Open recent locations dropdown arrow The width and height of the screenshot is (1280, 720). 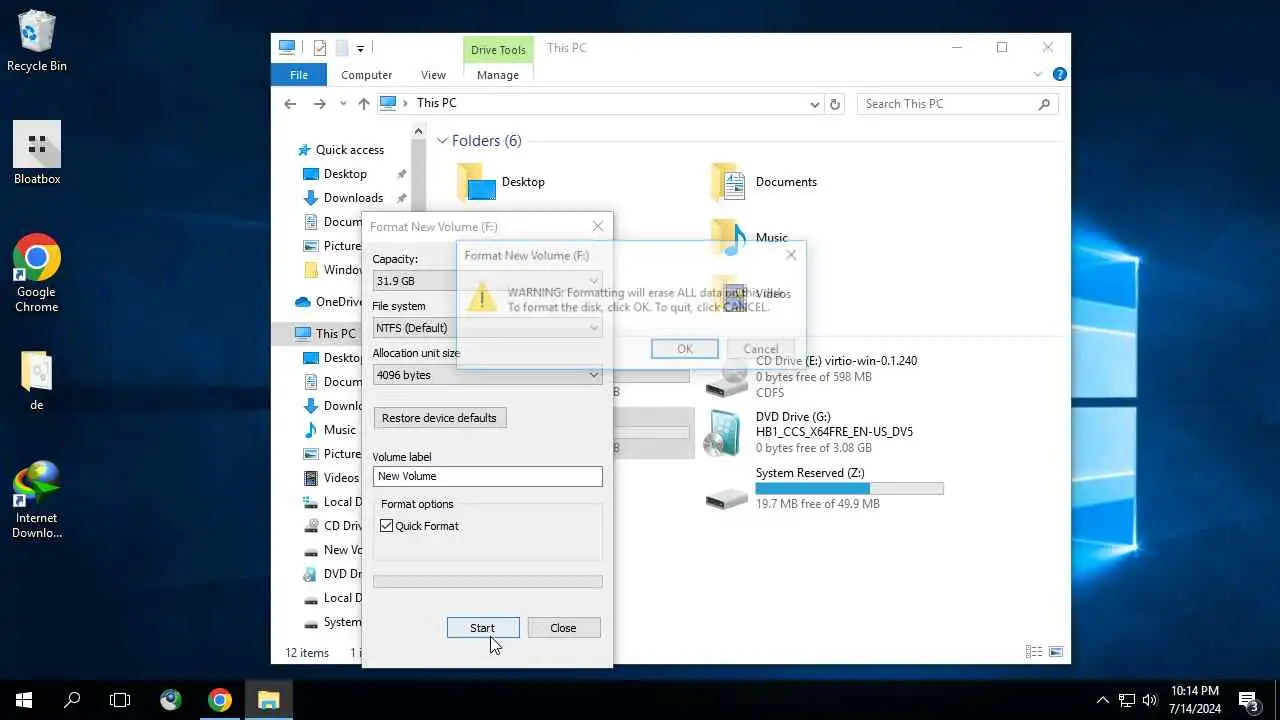(343, 103)
